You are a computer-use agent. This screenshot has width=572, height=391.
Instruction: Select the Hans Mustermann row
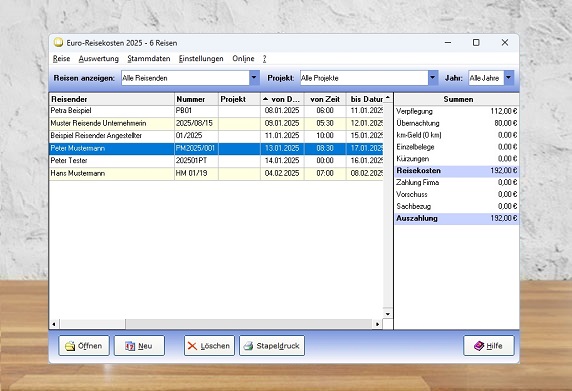(x=216, y=174)
